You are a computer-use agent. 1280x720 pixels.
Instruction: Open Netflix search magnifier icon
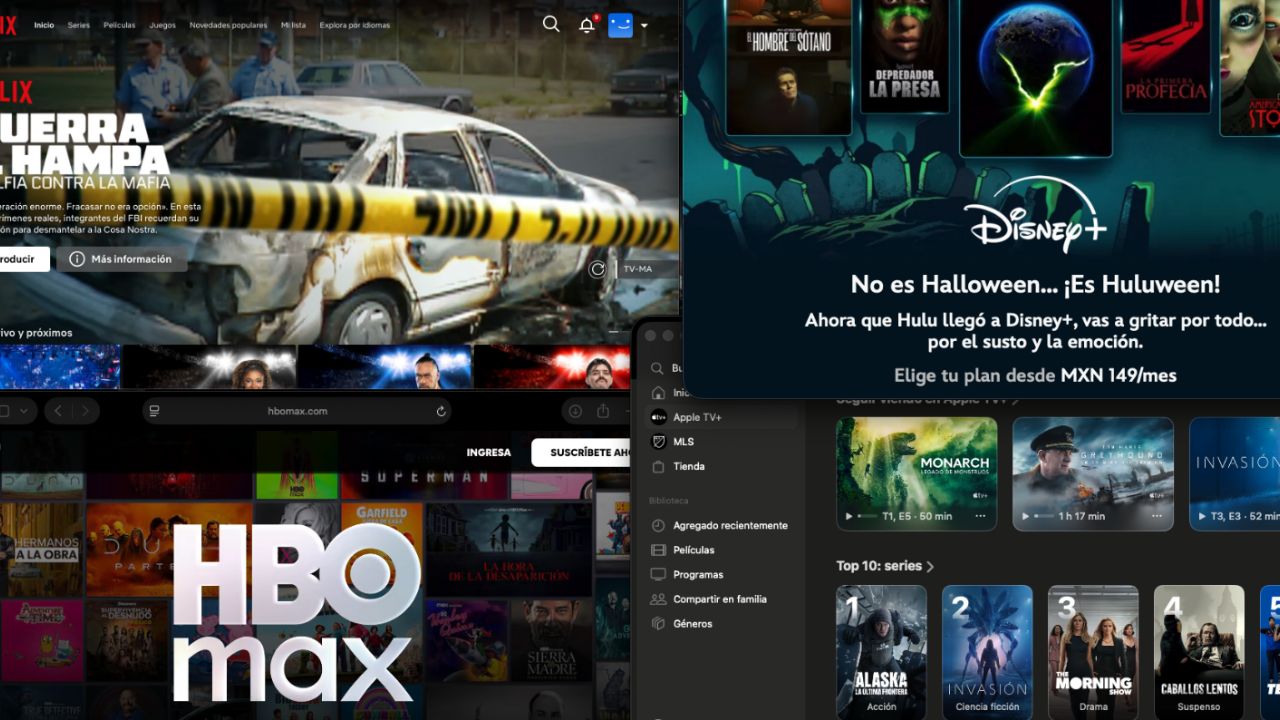coord(551,24)
